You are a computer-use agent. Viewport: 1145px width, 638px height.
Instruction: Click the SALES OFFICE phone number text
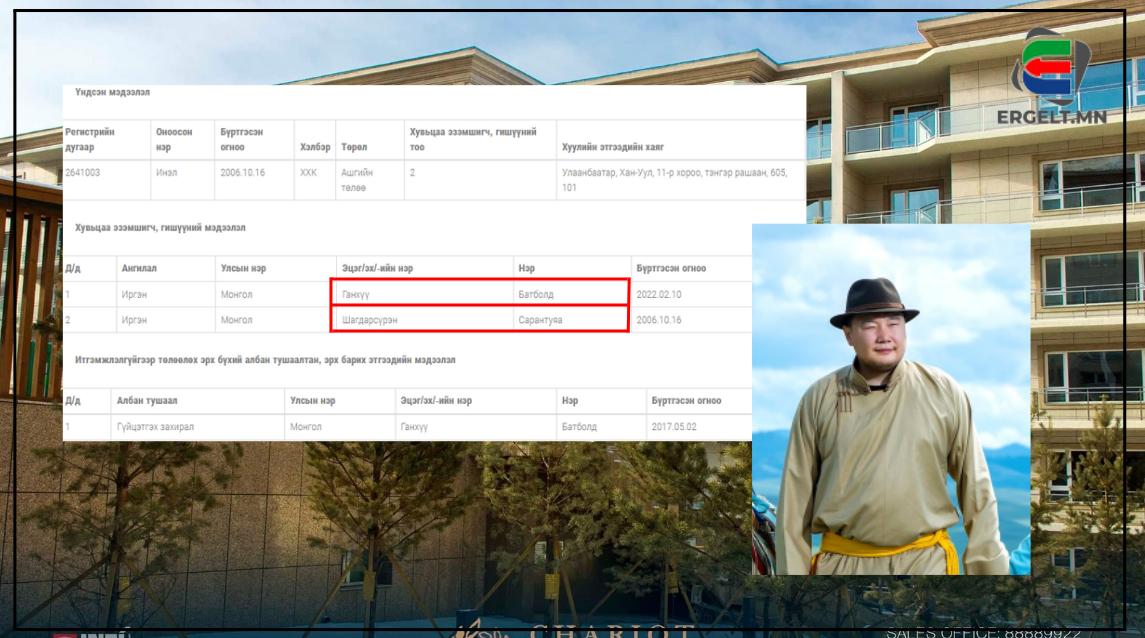pyautogui.click(x=983, y=631)
